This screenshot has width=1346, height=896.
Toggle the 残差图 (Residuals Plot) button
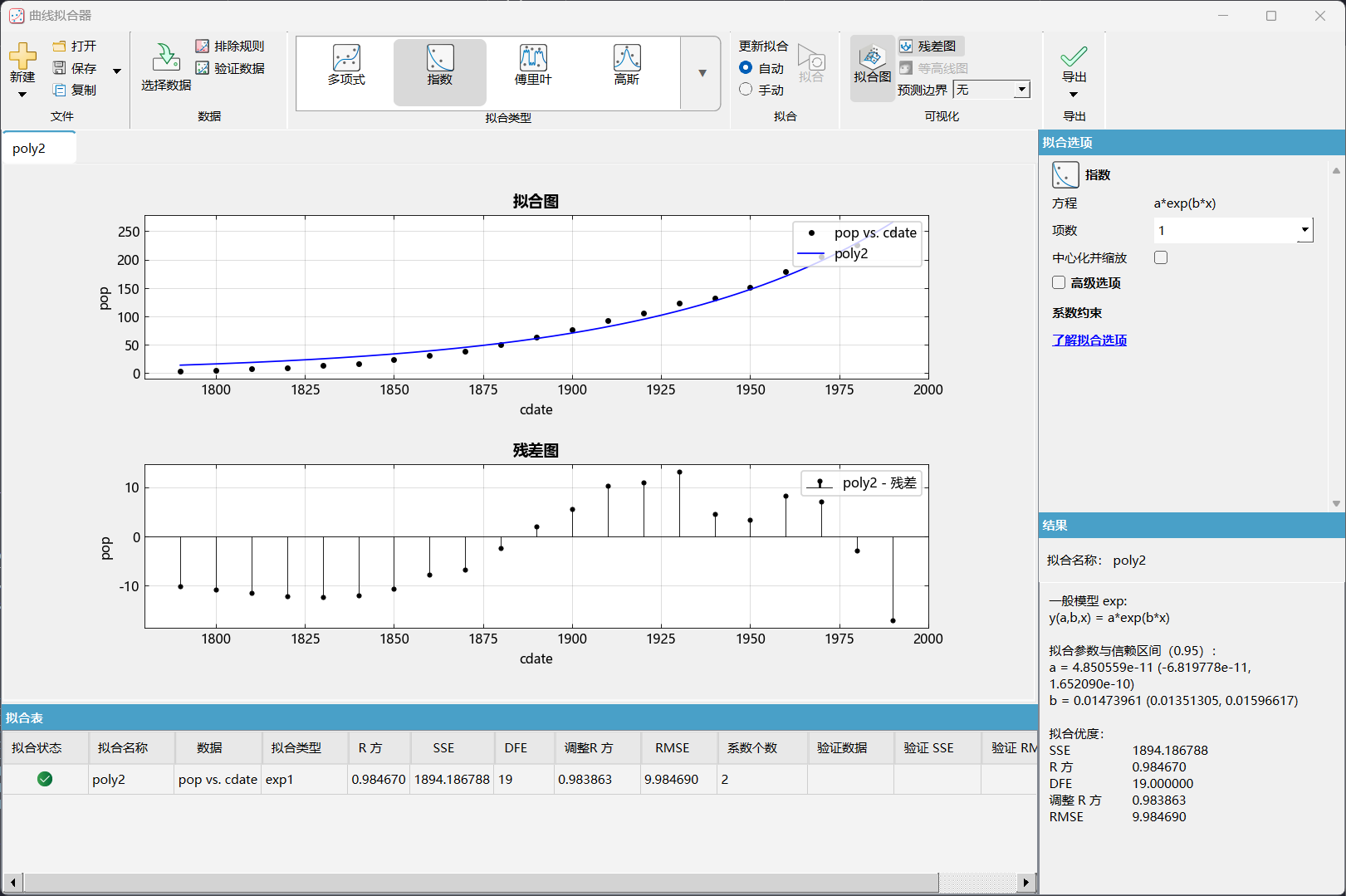929,47
